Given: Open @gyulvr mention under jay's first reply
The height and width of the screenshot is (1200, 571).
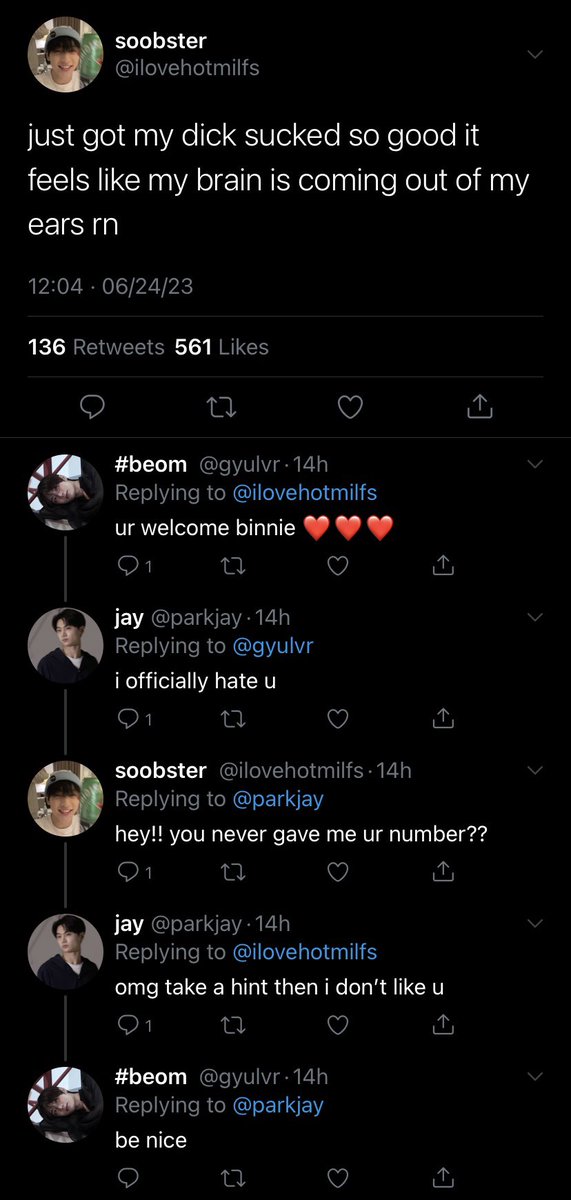Looking at the screenshot, I should [x=273, y=646].
